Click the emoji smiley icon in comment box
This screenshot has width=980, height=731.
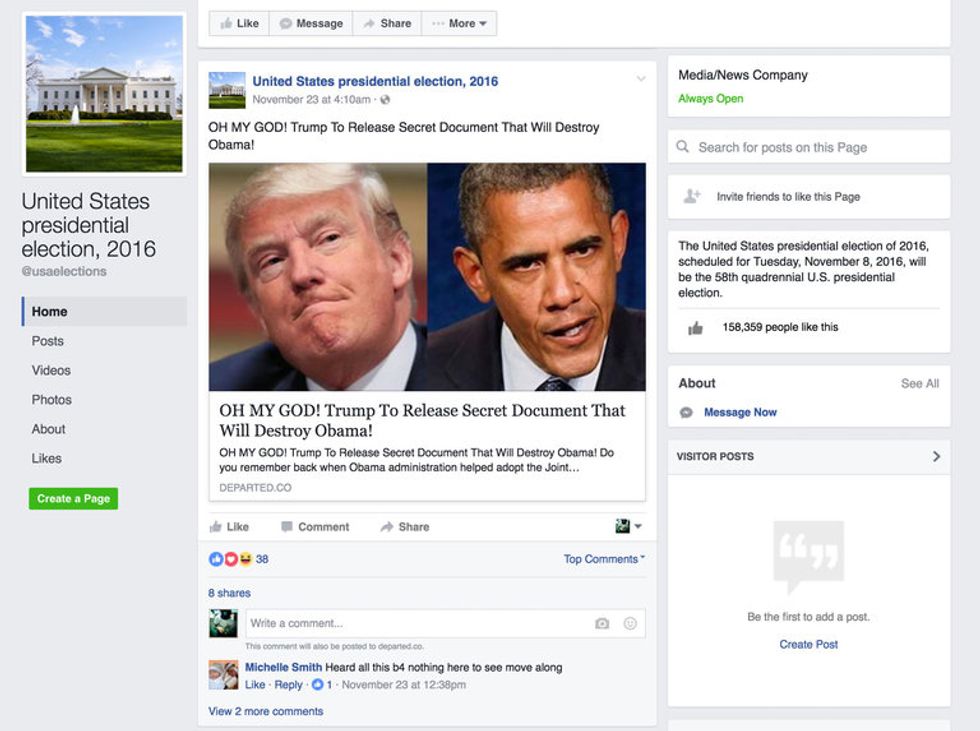click(x=630, y=623)
